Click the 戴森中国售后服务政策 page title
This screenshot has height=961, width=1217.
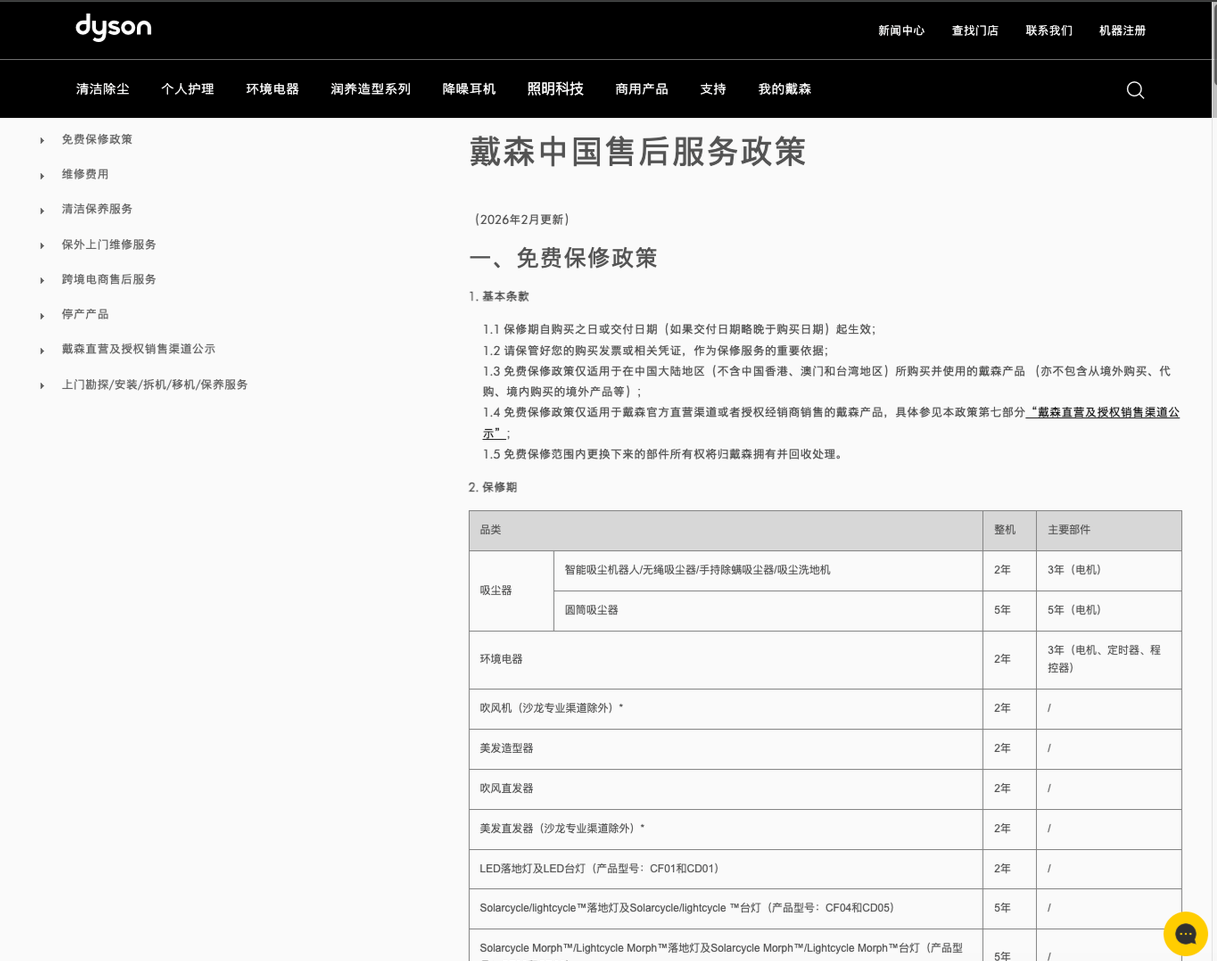click(x=638, y=152)
